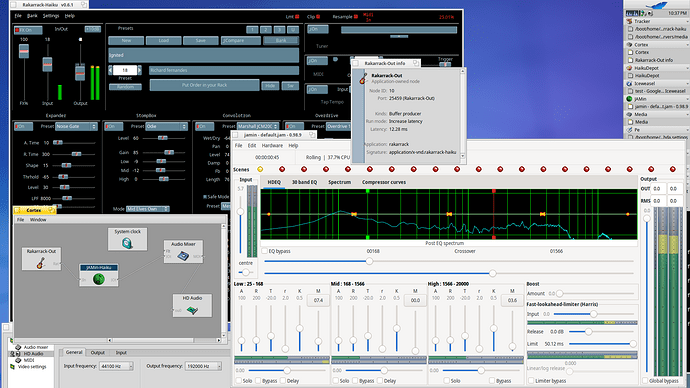Enable Solo checkbox for Low band
This screenshot has width=690, height=388.
(238, 381)
